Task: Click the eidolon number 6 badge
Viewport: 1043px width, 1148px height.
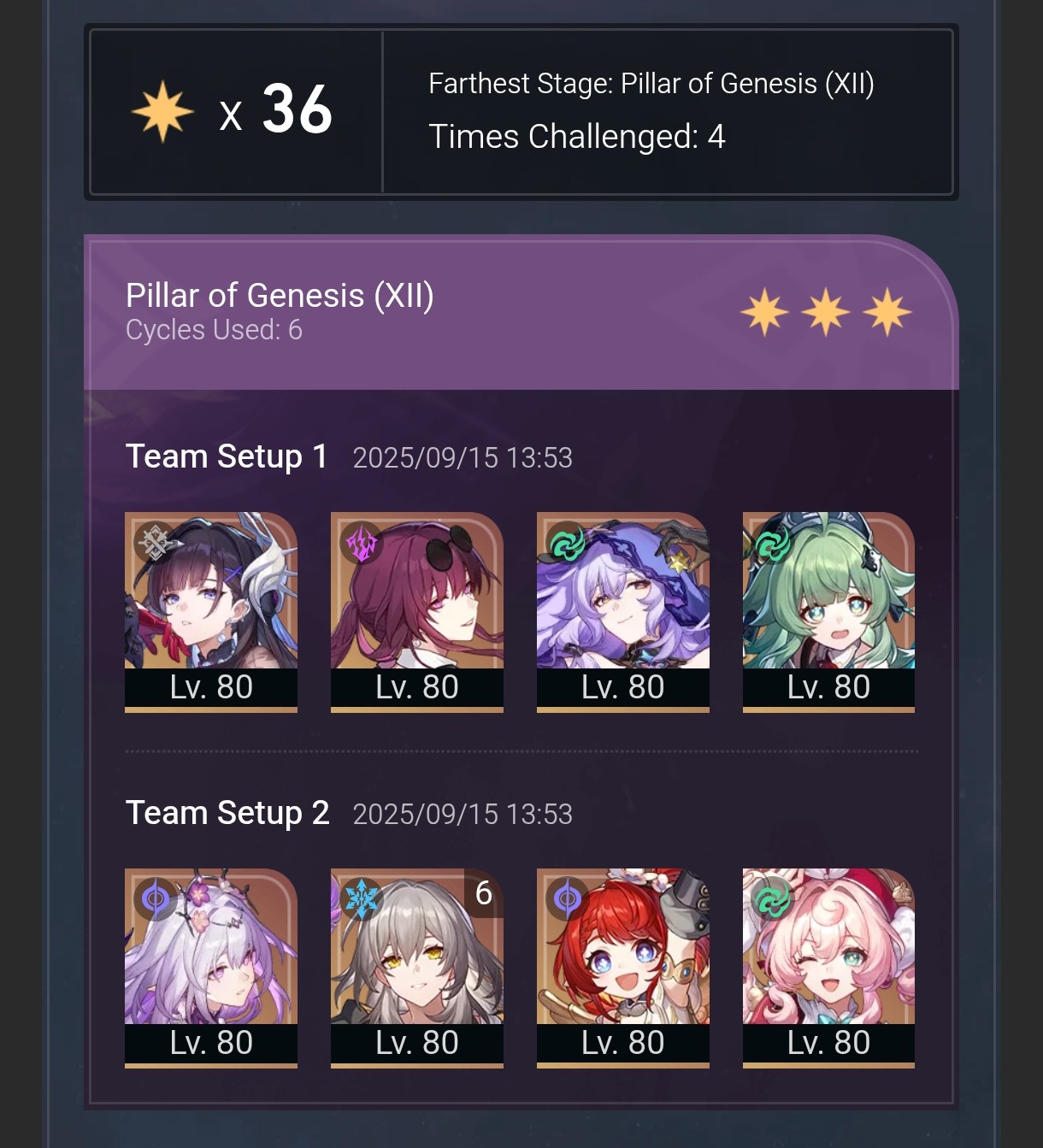Action: click(484, 892)
